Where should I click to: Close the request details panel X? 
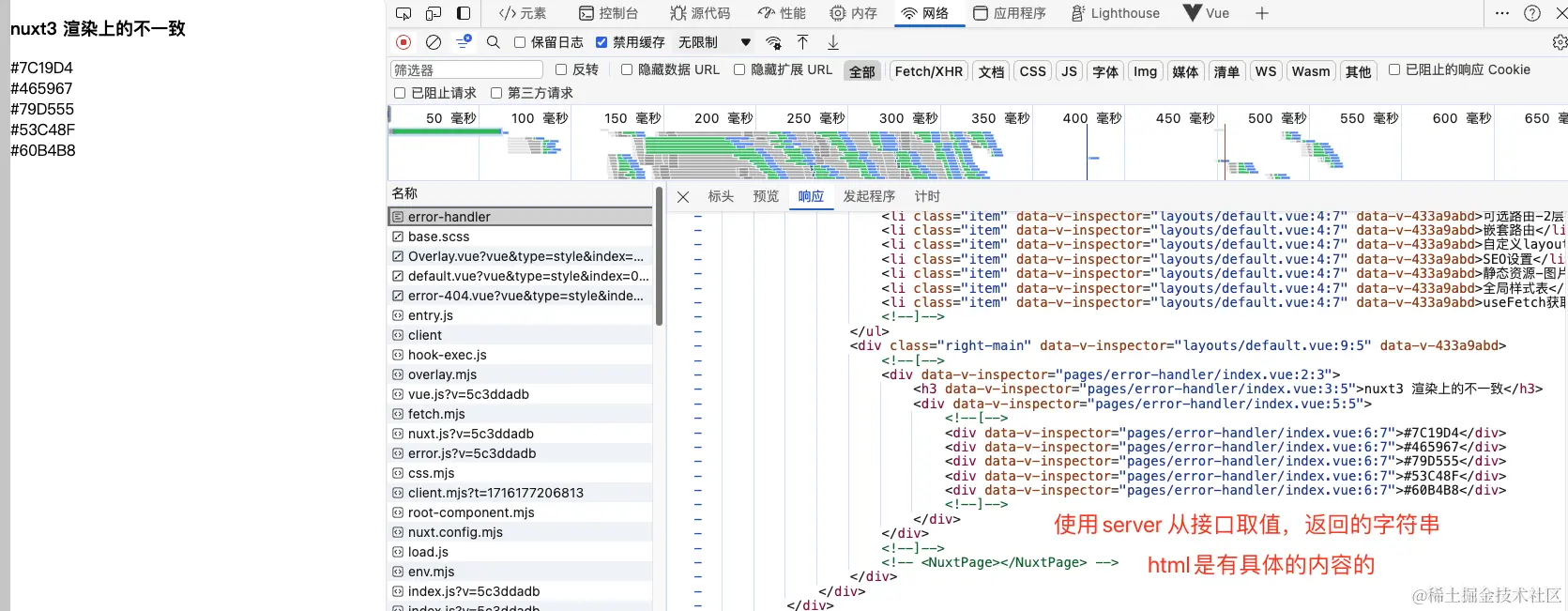click(x=683, y=197)
